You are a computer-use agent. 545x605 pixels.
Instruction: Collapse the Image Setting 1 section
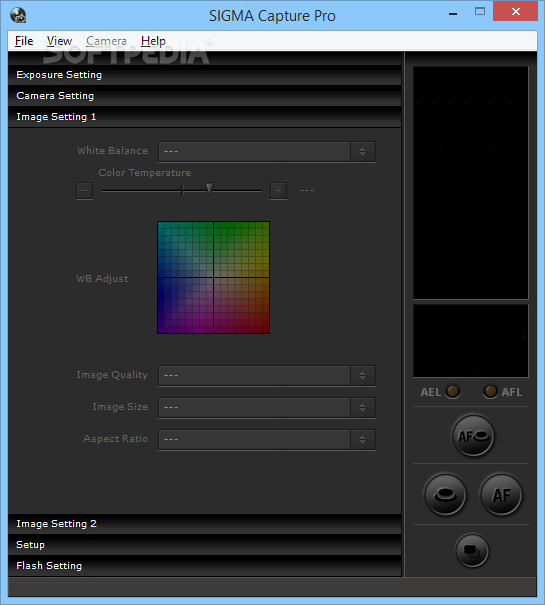tap(205, 117)
